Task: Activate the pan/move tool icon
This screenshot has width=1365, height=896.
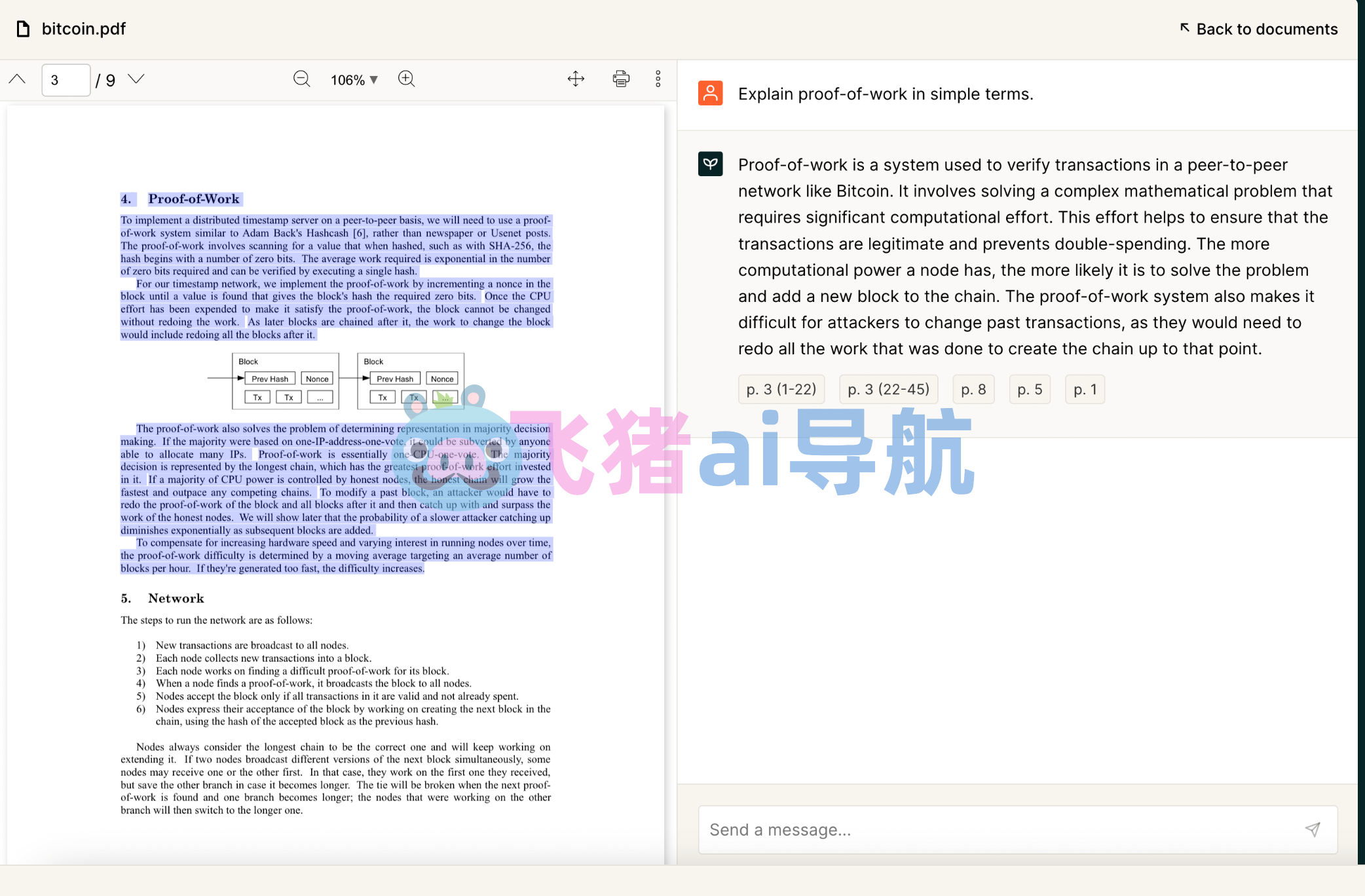Action: pyautogui.click(x=576, y=79)
